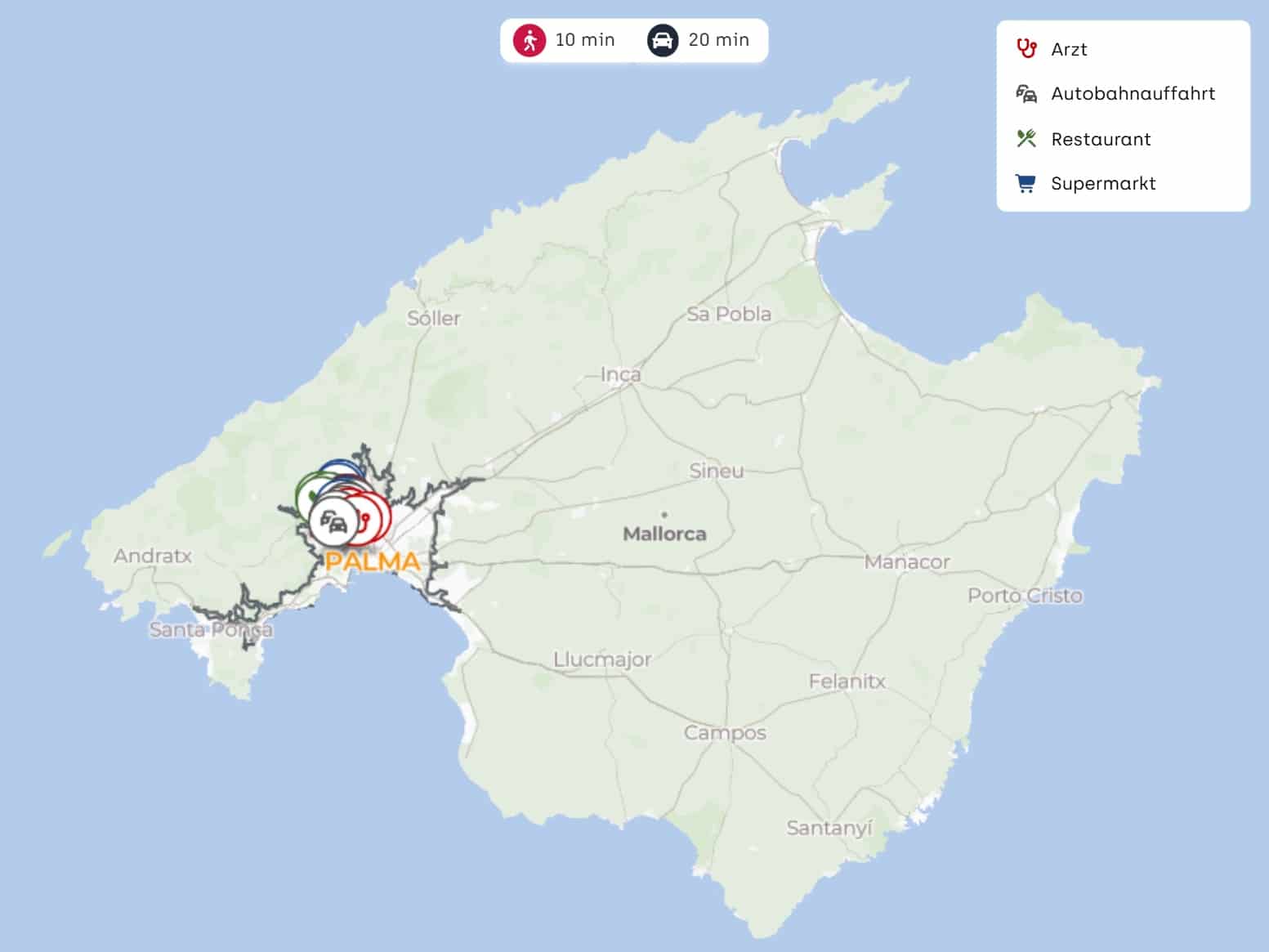Toggle Supermarkt category in legend
This screenshot has width=1269, height=952.
click(1102, 184)
